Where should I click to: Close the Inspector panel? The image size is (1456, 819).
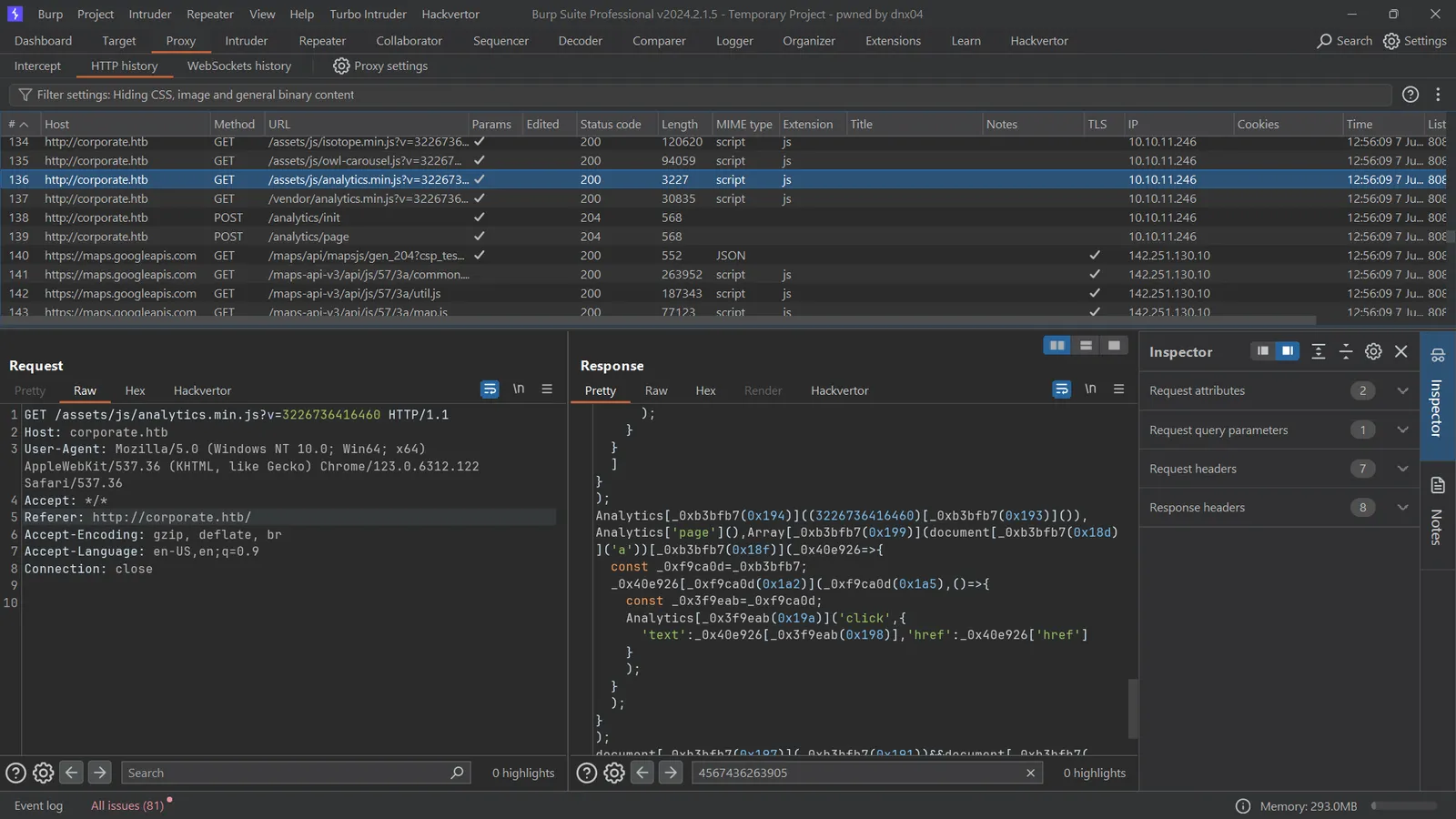click(x=1401, y=351)
